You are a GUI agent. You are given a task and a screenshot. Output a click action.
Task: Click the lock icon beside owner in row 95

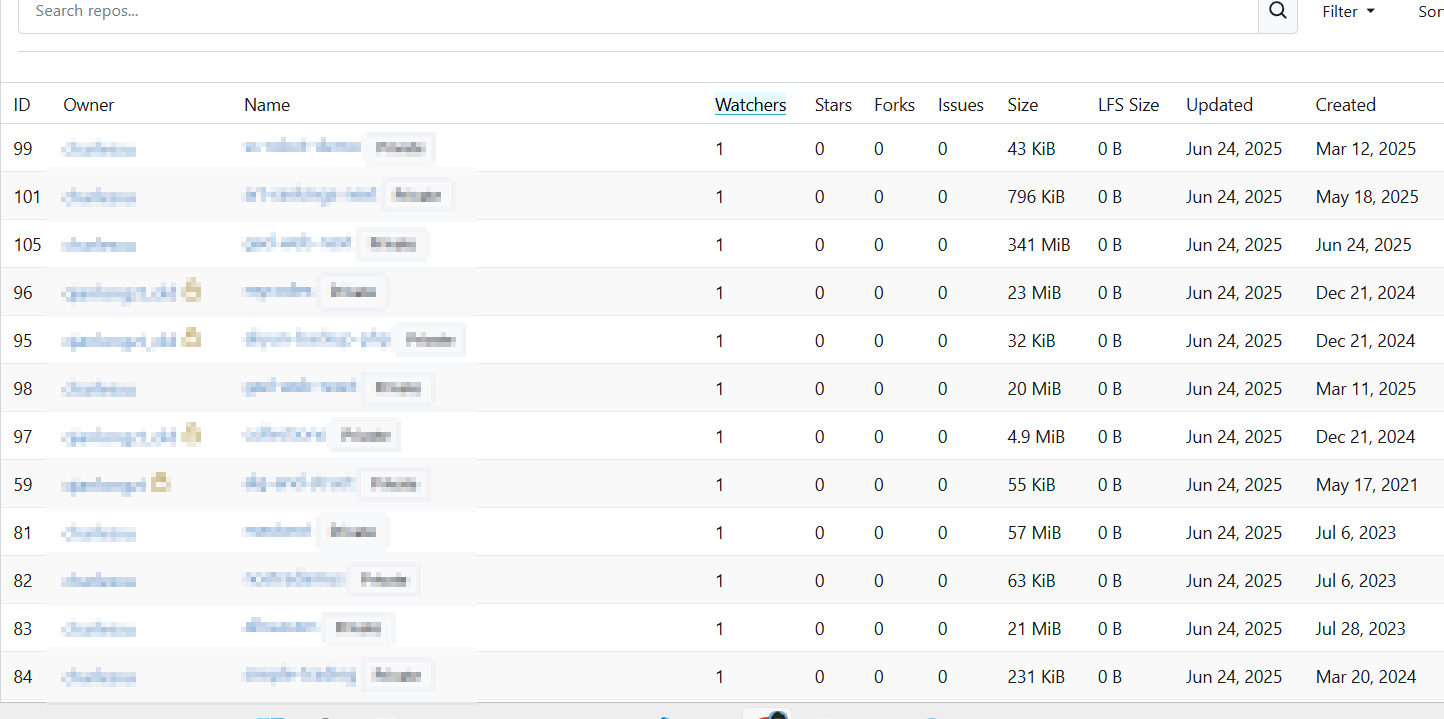point(191,339)
